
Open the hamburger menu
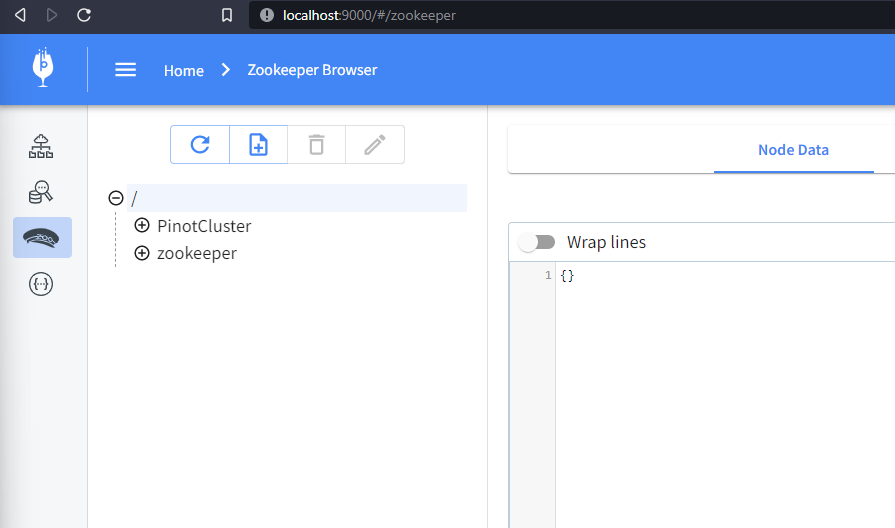tap(126, 70)
